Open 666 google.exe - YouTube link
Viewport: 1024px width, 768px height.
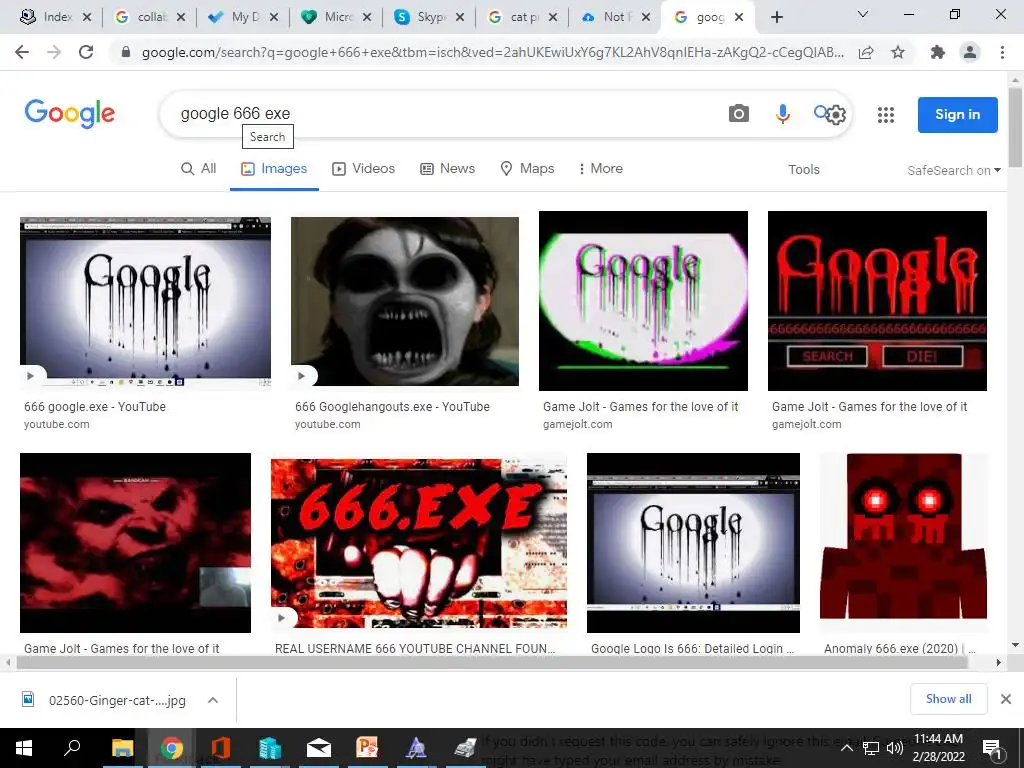click(95, 406)
